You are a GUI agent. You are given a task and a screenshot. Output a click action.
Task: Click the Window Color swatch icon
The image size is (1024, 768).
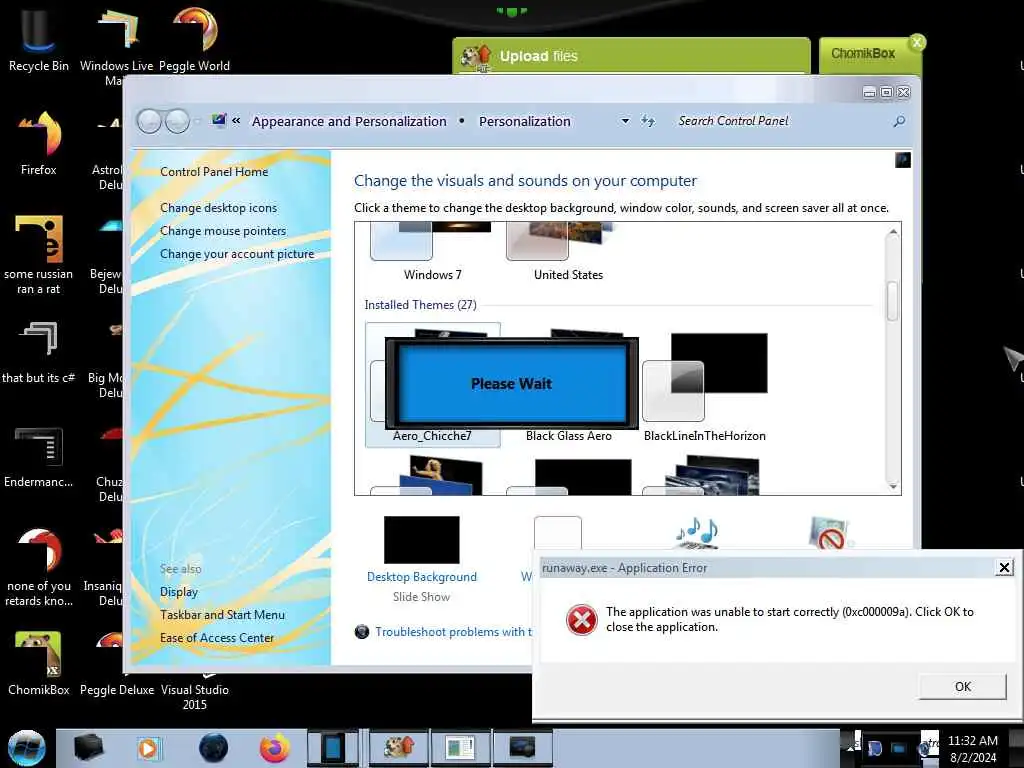pos(558,533)
